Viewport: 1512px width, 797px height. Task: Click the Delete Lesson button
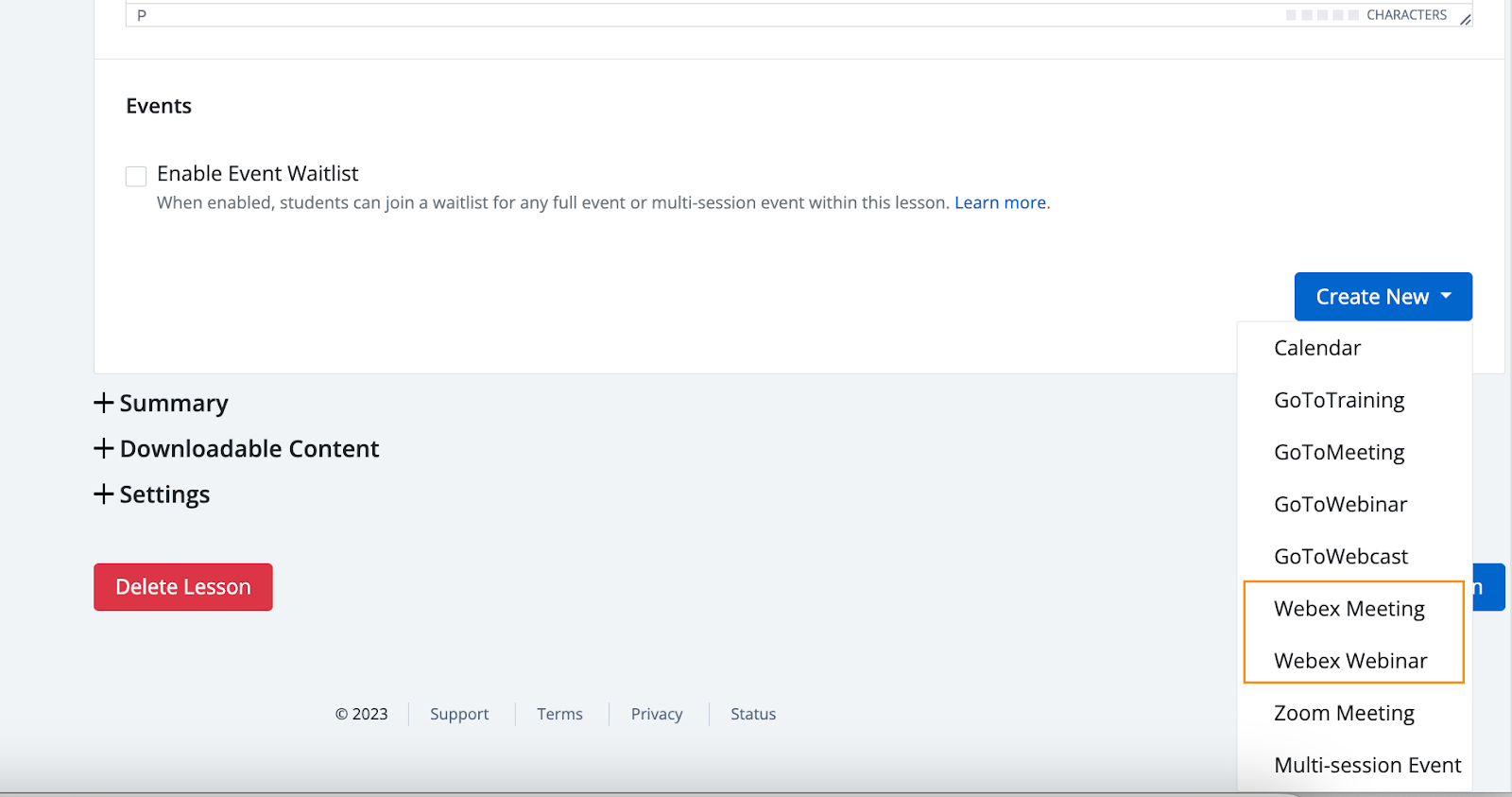click(x=183, y=587)
